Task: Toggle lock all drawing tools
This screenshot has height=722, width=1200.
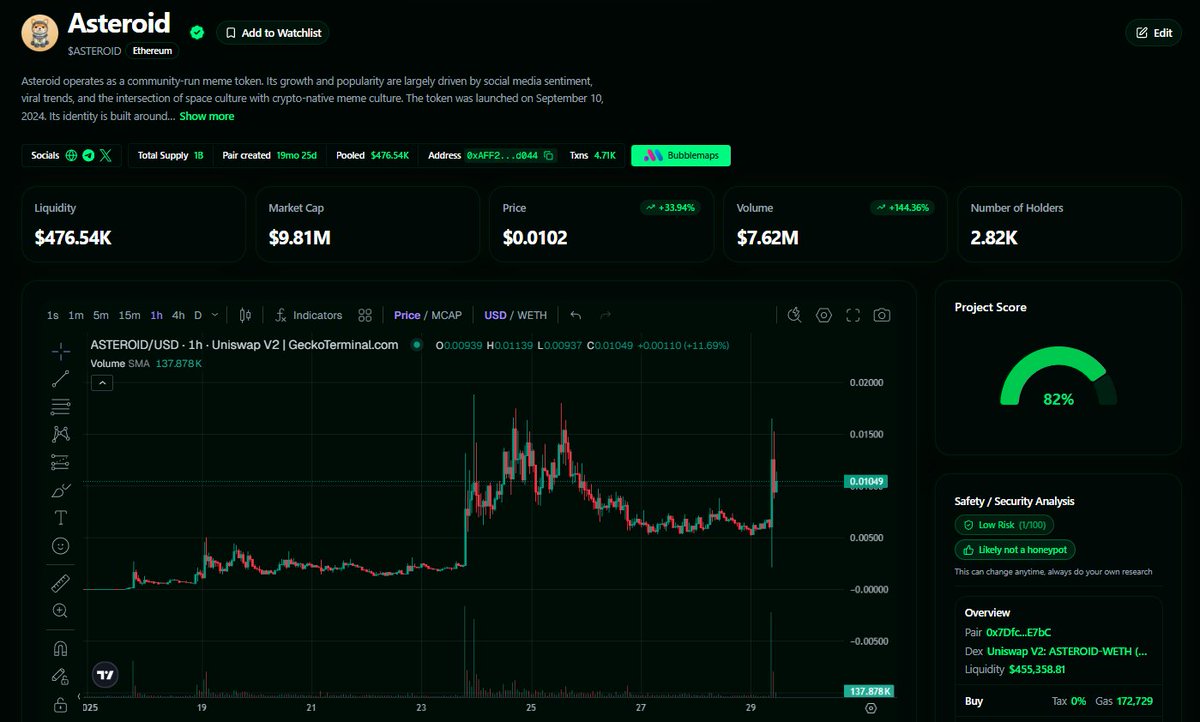Action: [x=61, y=703]
